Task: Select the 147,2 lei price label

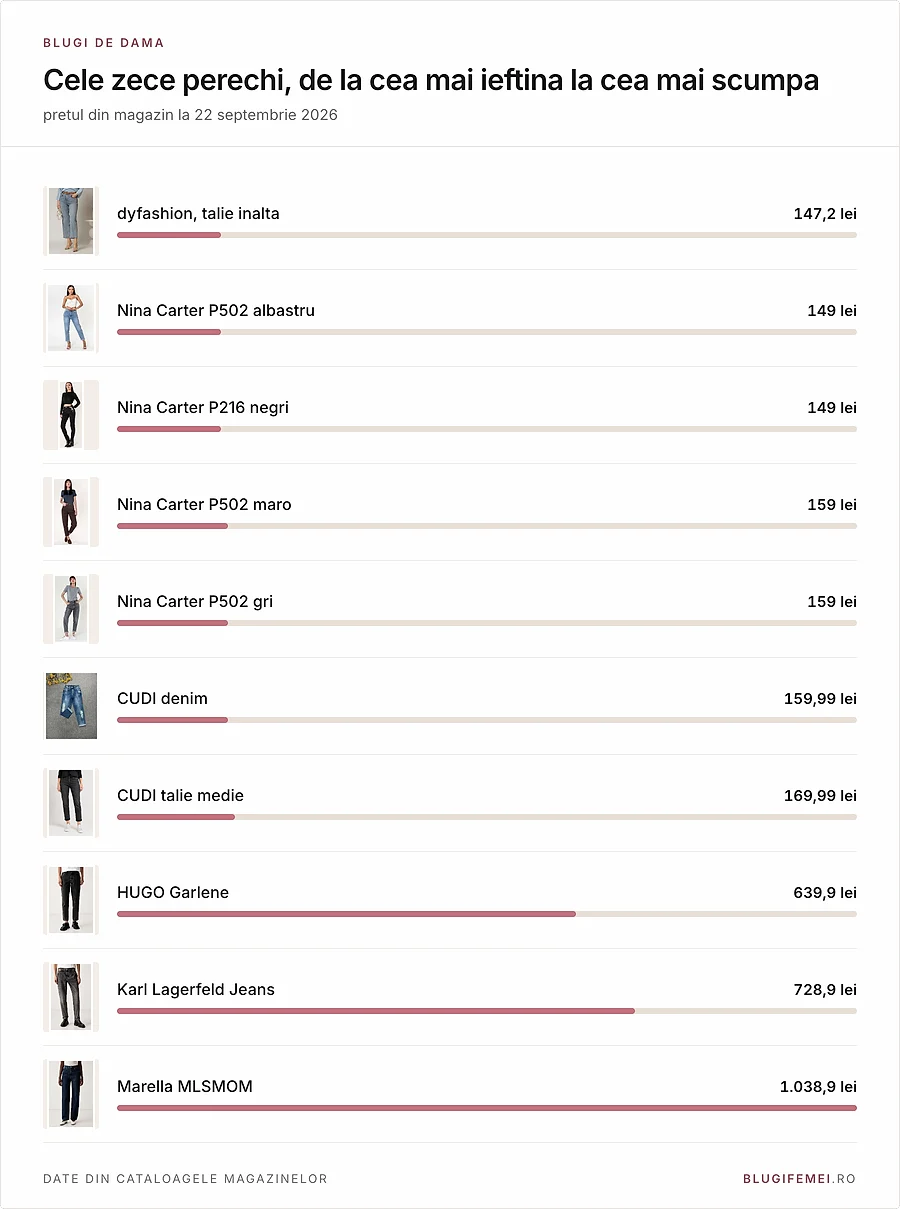Action: pyautogui.click(x=825, y=213)
